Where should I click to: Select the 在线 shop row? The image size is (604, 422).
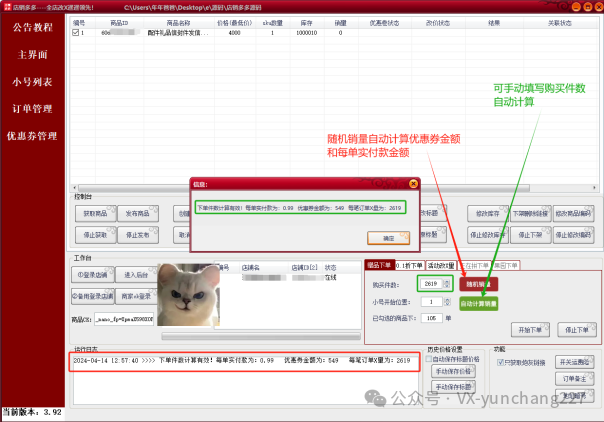(x=288, y=278)
